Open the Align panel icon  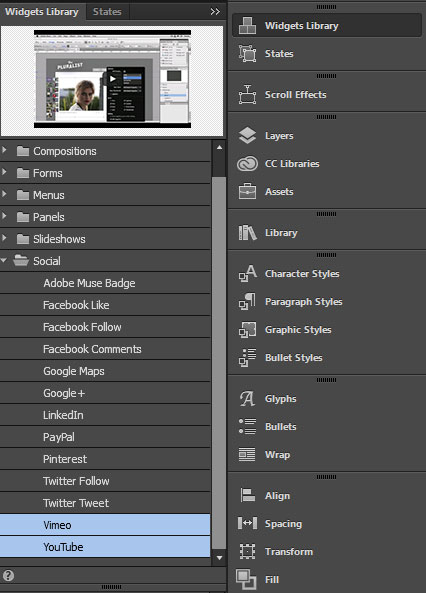(247, 495)
